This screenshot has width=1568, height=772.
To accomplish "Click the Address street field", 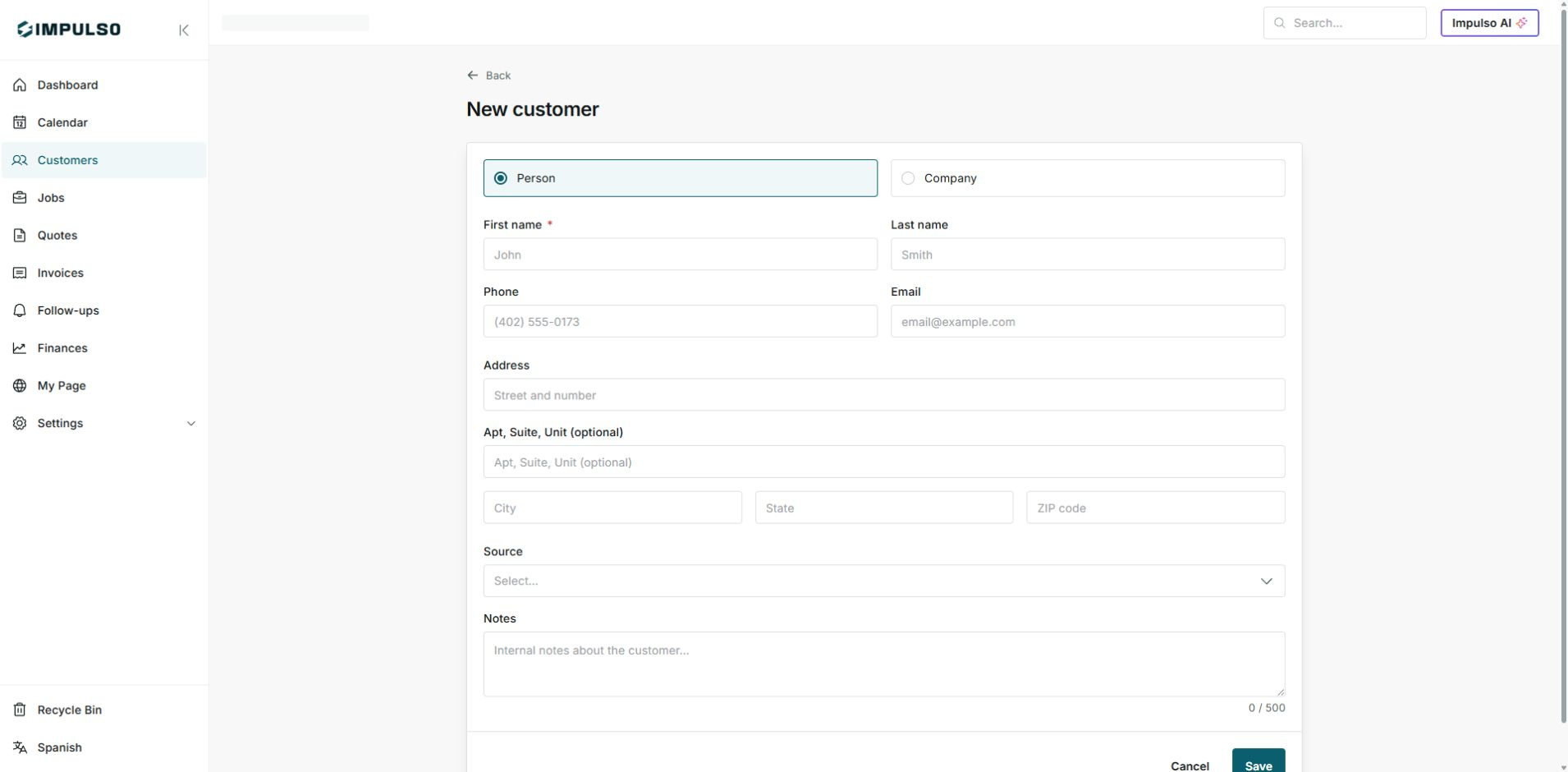I will click(884, 395).
